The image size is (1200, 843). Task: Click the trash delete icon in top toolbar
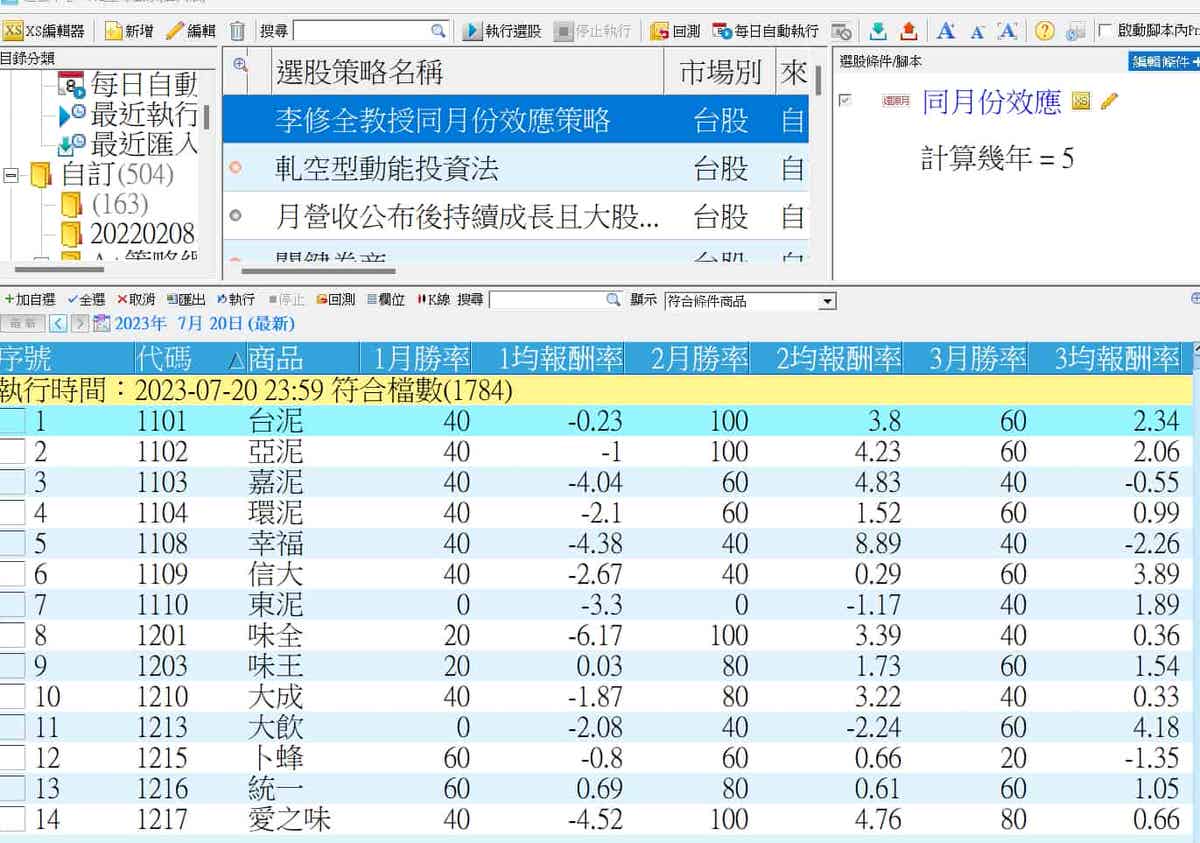237,31
